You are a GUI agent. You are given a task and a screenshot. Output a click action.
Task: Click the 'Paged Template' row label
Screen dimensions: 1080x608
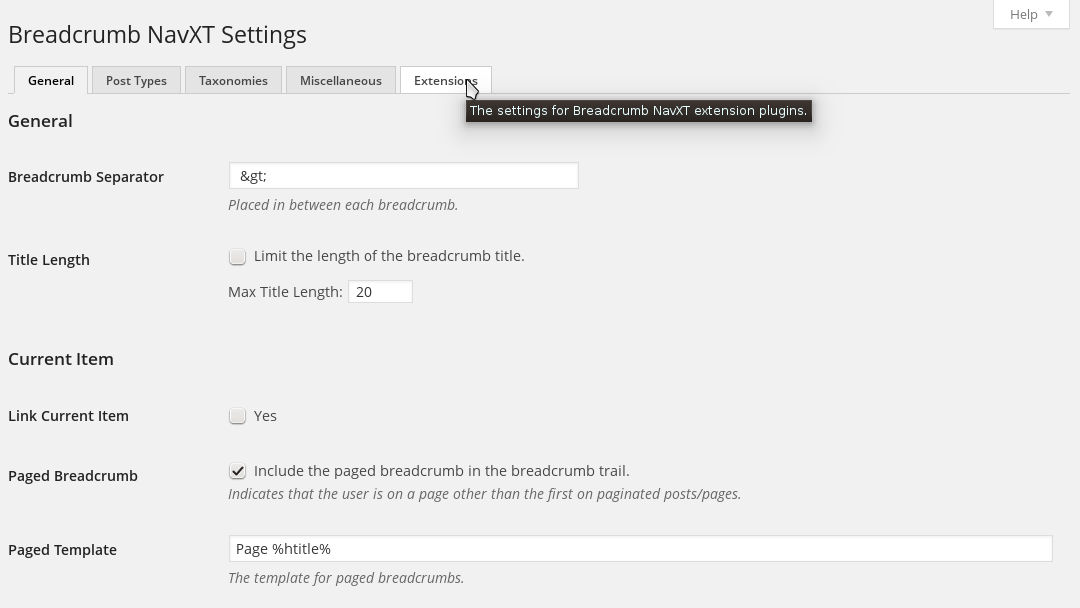tap(62, 550)
